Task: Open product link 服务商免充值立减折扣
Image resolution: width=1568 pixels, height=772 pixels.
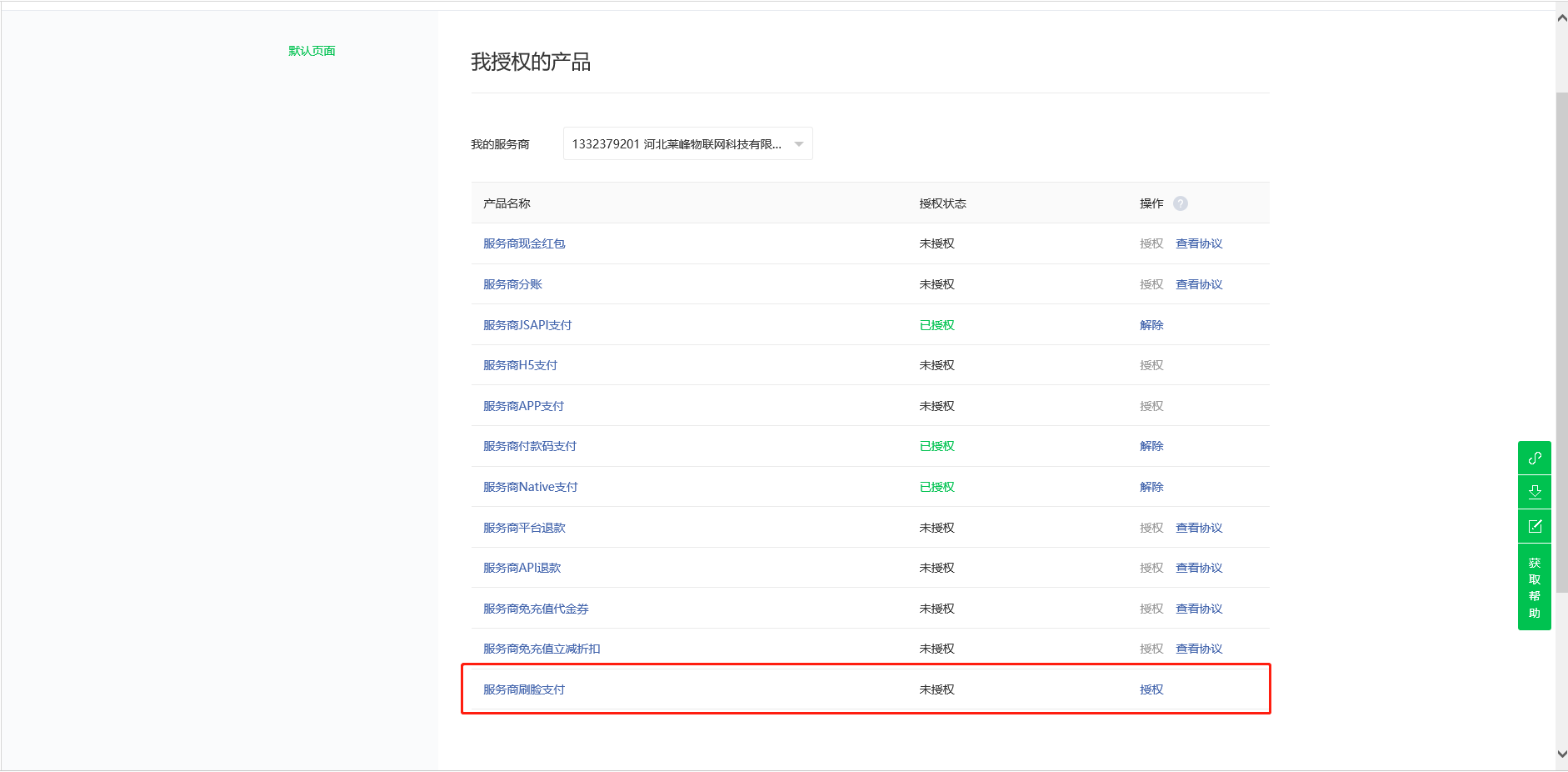Action: 542,649
